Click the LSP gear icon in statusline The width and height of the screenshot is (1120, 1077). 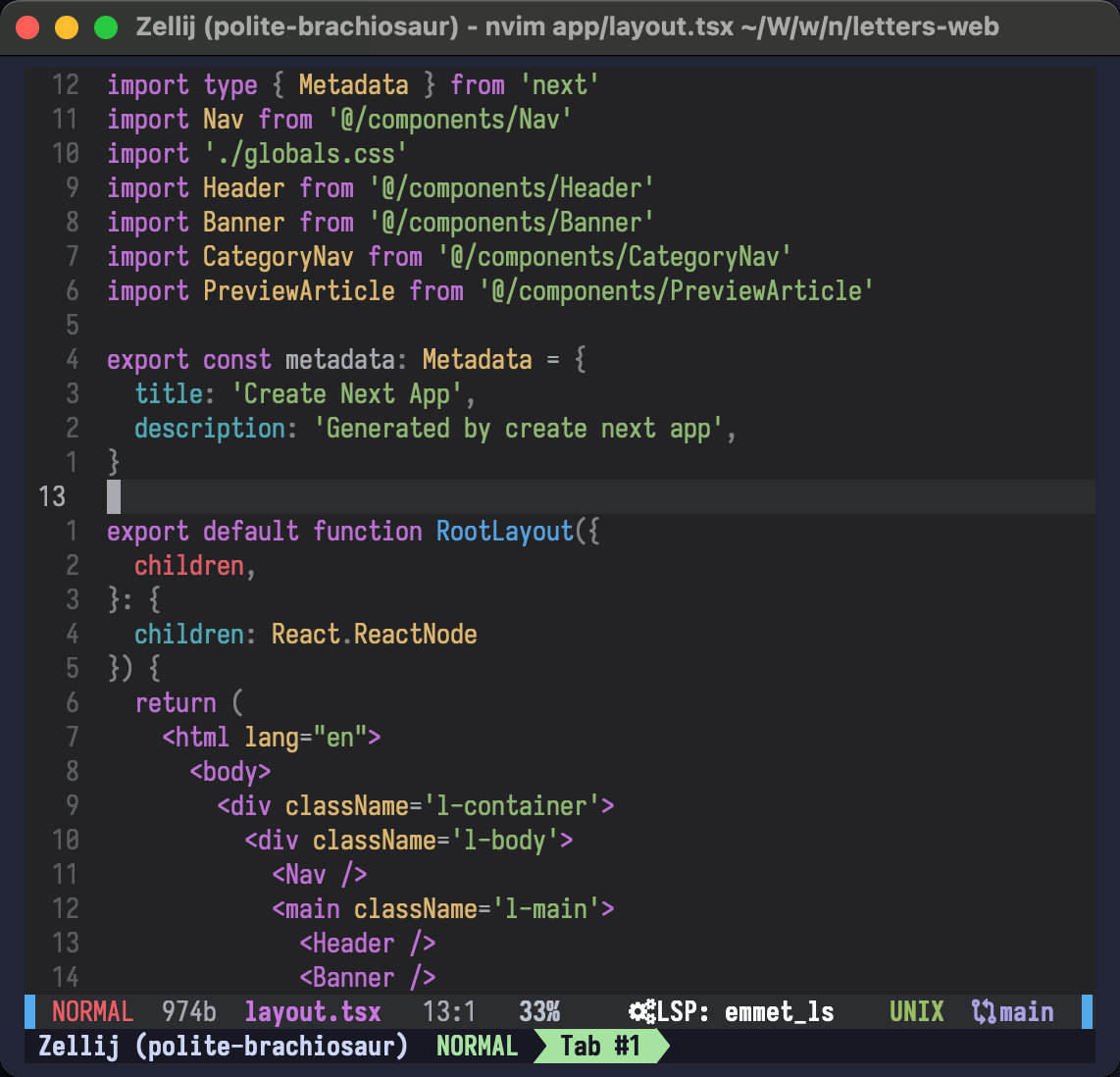click(642, 1012)
